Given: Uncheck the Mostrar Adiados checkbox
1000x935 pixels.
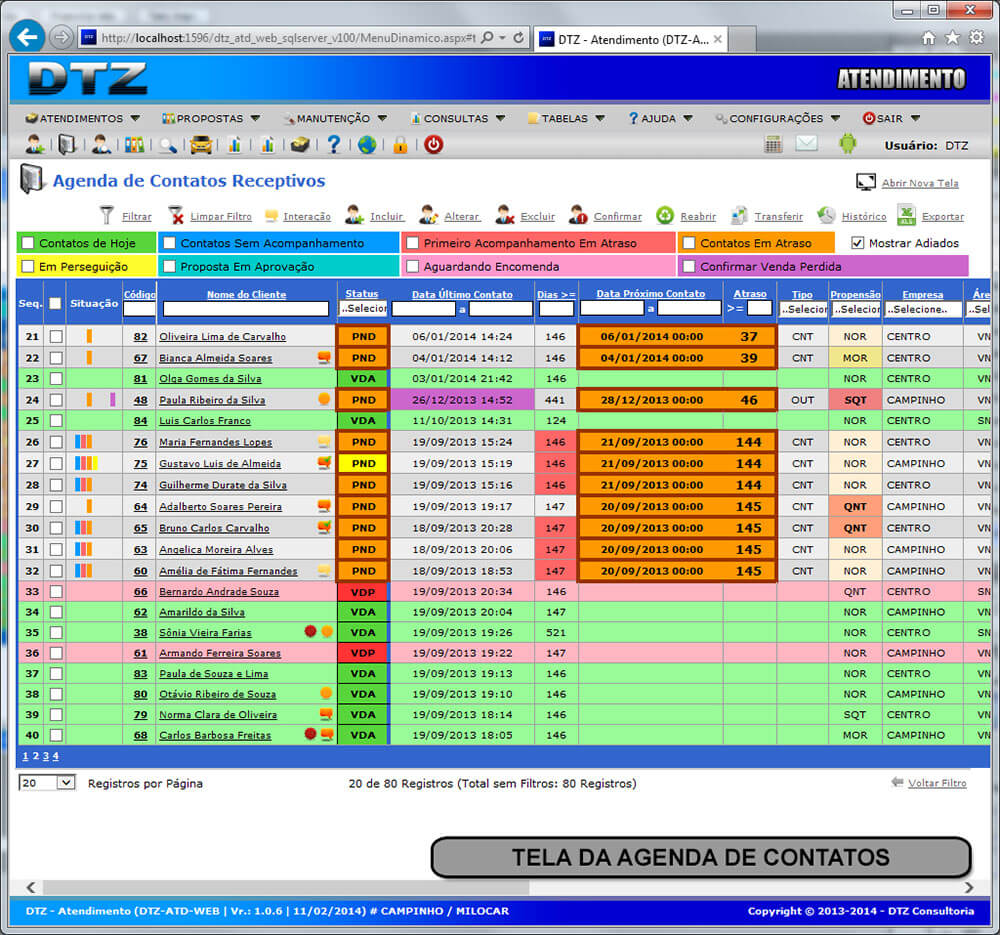Looking at the screenshot, I should (x=857, y=243).
